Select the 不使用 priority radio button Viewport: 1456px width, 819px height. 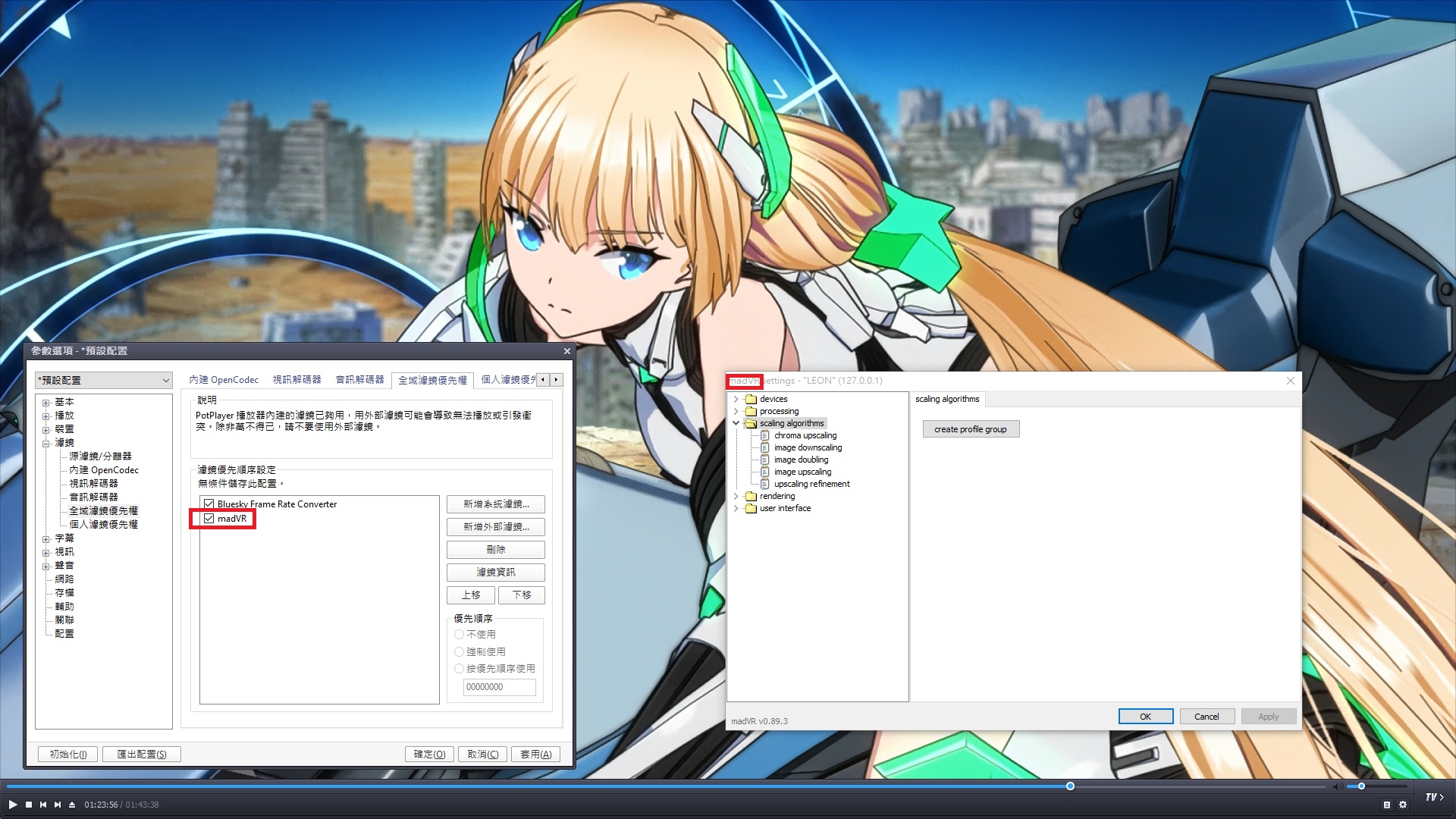[x=459, y=635]
